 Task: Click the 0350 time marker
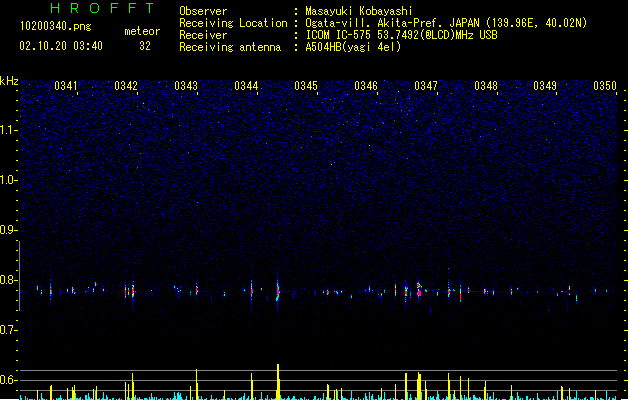click(x=605, y=85)
